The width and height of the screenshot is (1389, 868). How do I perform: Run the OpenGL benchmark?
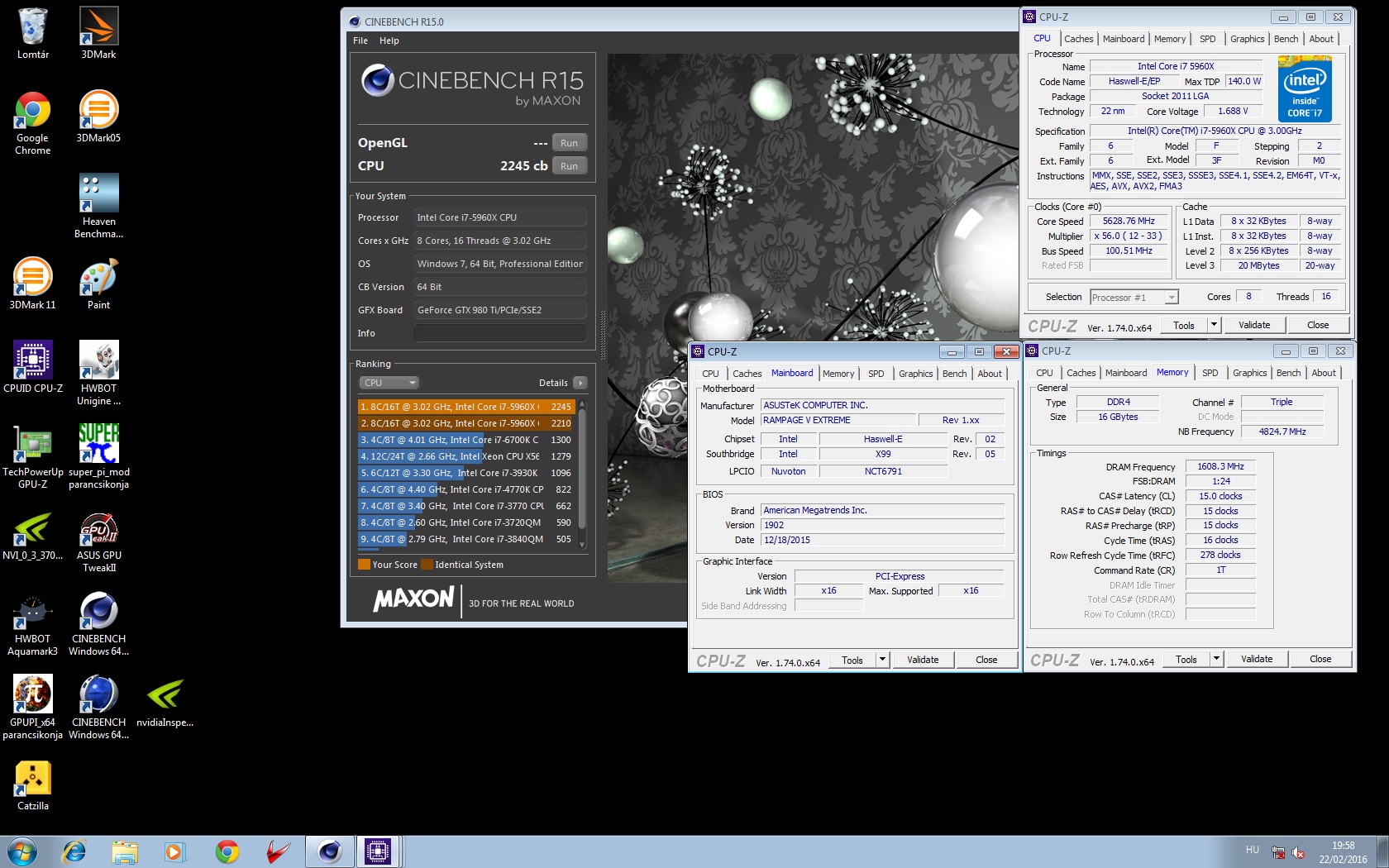click(x=569, y=143)
